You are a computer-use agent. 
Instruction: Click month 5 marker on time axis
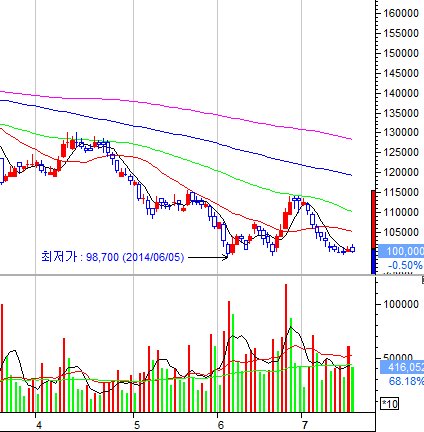[x=136, y=425]
